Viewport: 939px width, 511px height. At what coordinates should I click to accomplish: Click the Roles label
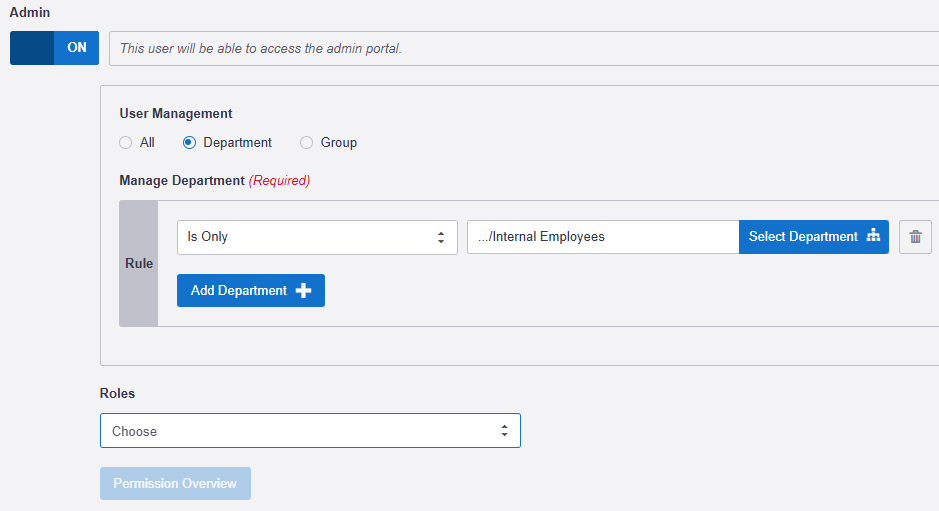(x=117, y=394)
